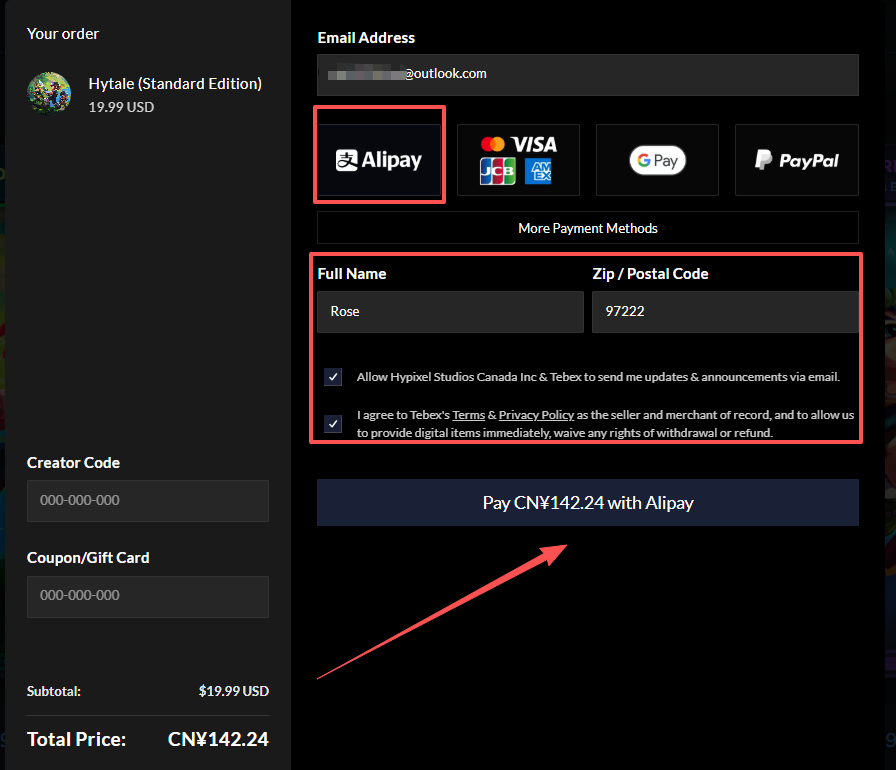Select Google Pay as payment method
Viewport: 896px width, 770px height.
[x=657, y=160]
